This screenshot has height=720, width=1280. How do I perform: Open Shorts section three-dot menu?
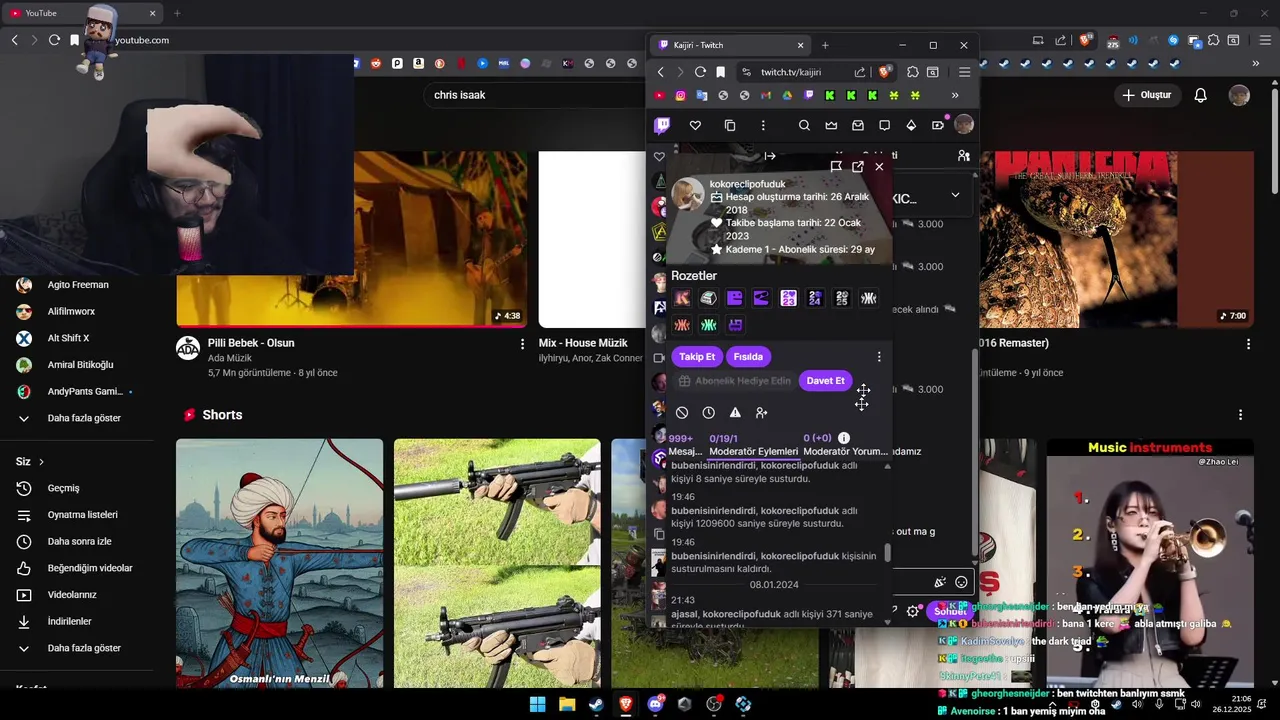pyautogui.click(x=1240, y=415)
